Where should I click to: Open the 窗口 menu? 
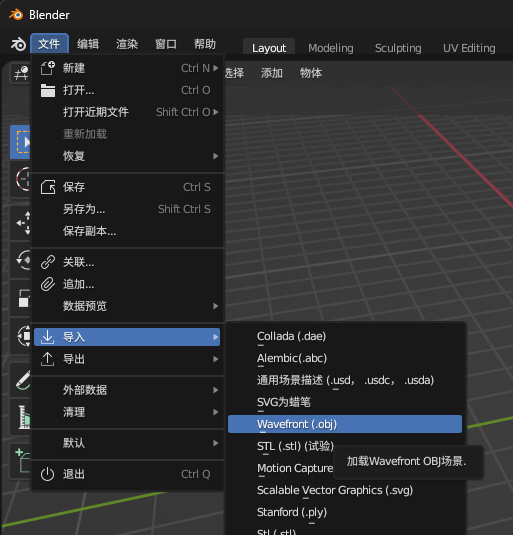[166, 44]
